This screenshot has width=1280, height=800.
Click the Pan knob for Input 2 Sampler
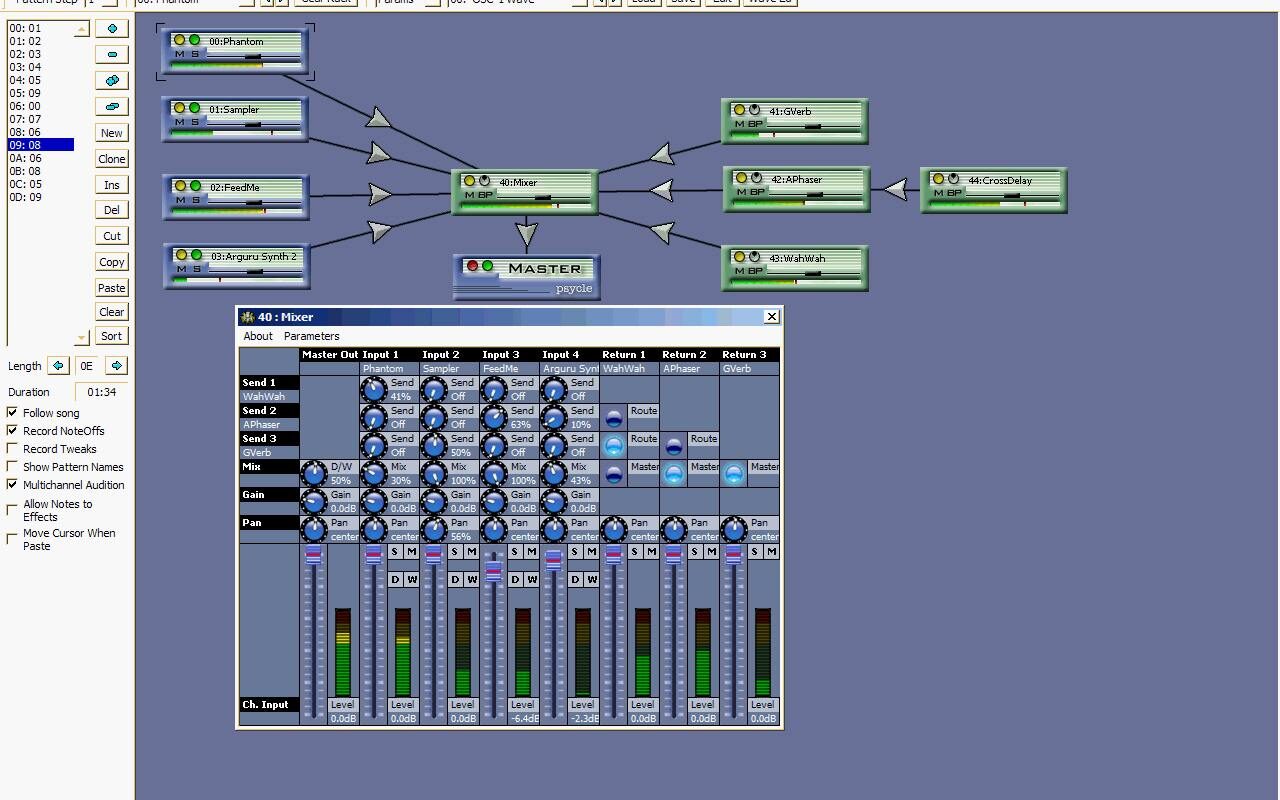[434, 530]
